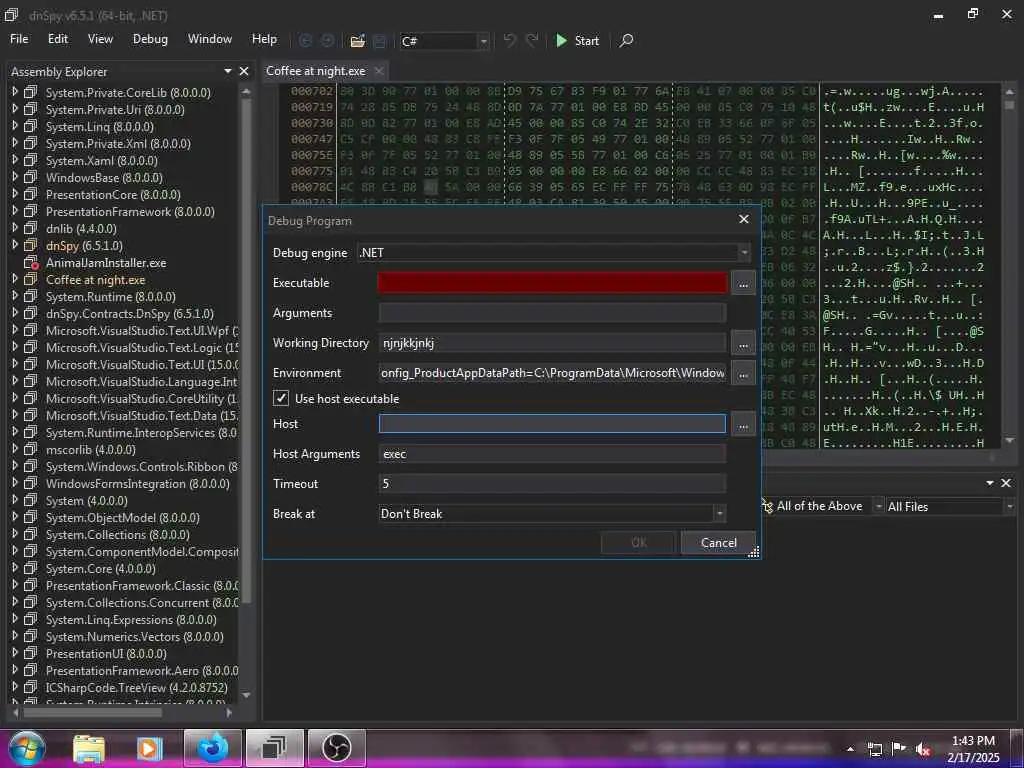The height and width of the screenshot is (768, 1024).
Task: Open the Help menu
Action: (264, 39)
